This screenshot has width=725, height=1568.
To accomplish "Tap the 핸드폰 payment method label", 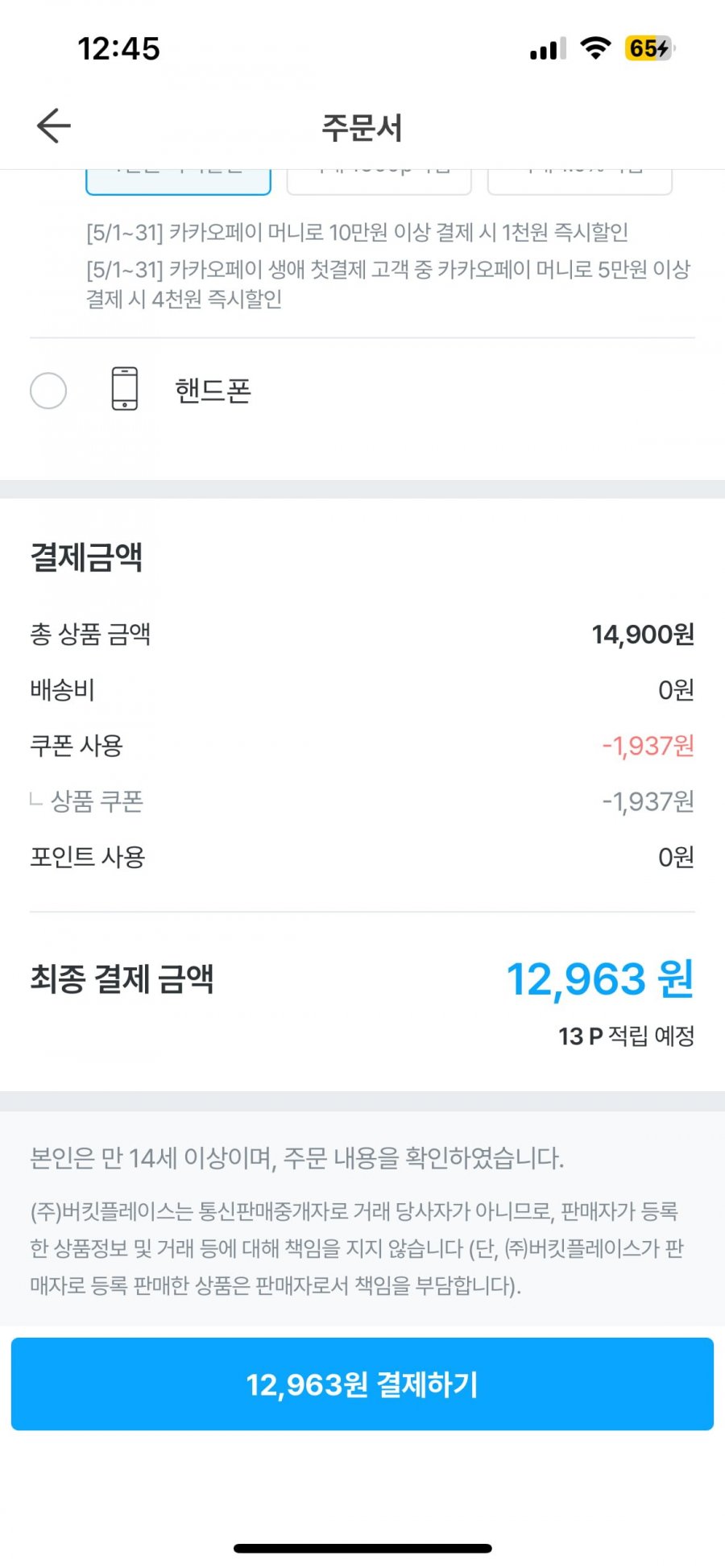I will 213,391.
